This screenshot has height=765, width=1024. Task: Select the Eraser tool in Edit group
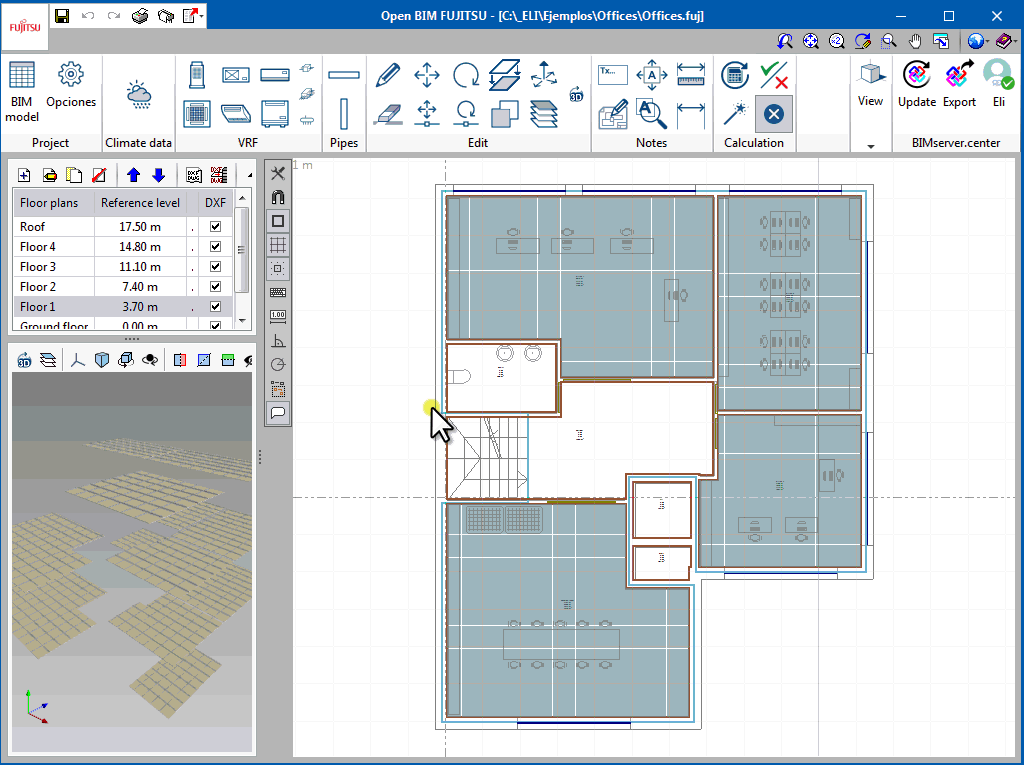[388, 113]
